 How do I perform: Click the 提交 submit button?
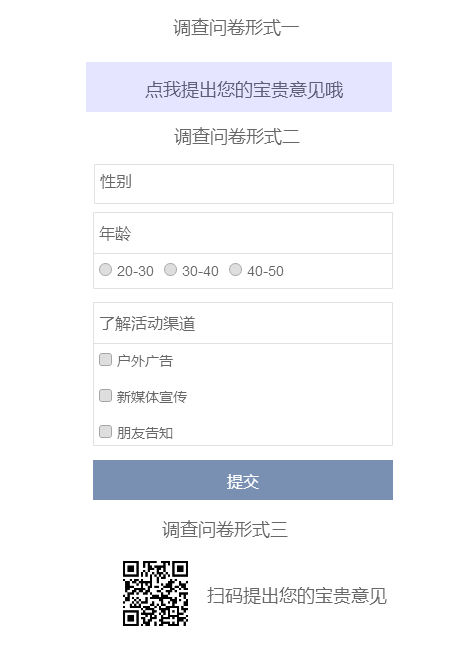pos(243,480)
